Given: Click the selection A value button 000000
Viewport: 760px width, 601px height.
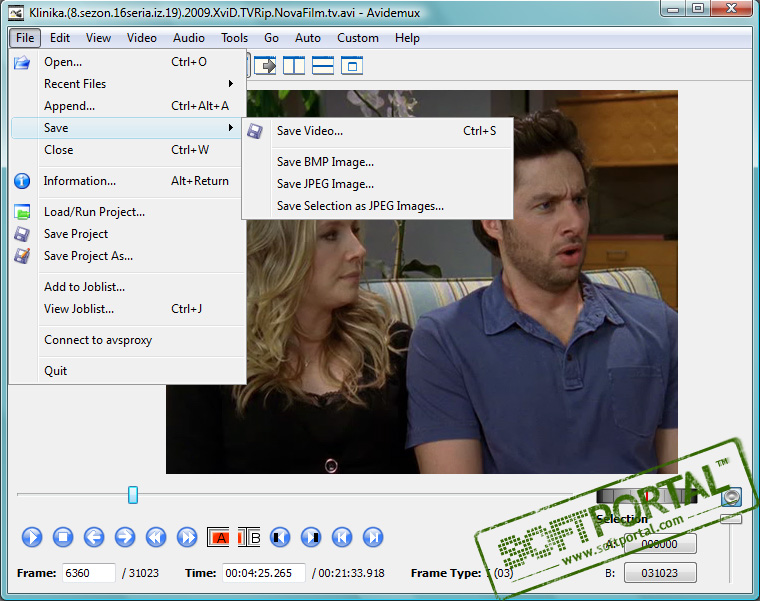Looking at the screenshot, I should coord(660,544).
